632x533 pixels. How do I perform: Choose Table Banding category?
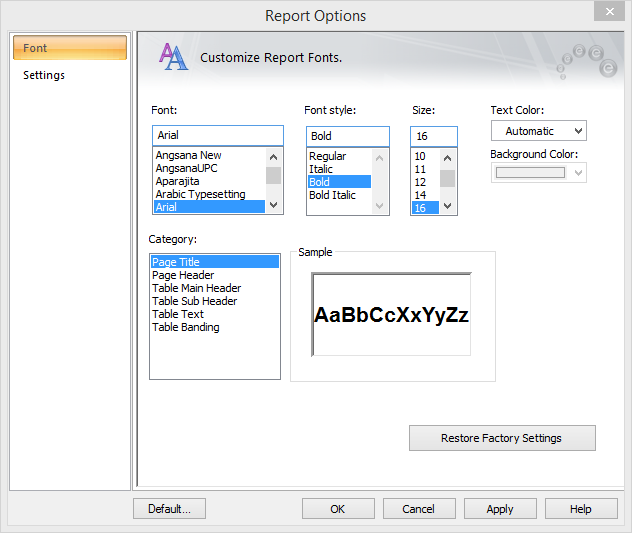pyautogui.click(x=186, y=327)
